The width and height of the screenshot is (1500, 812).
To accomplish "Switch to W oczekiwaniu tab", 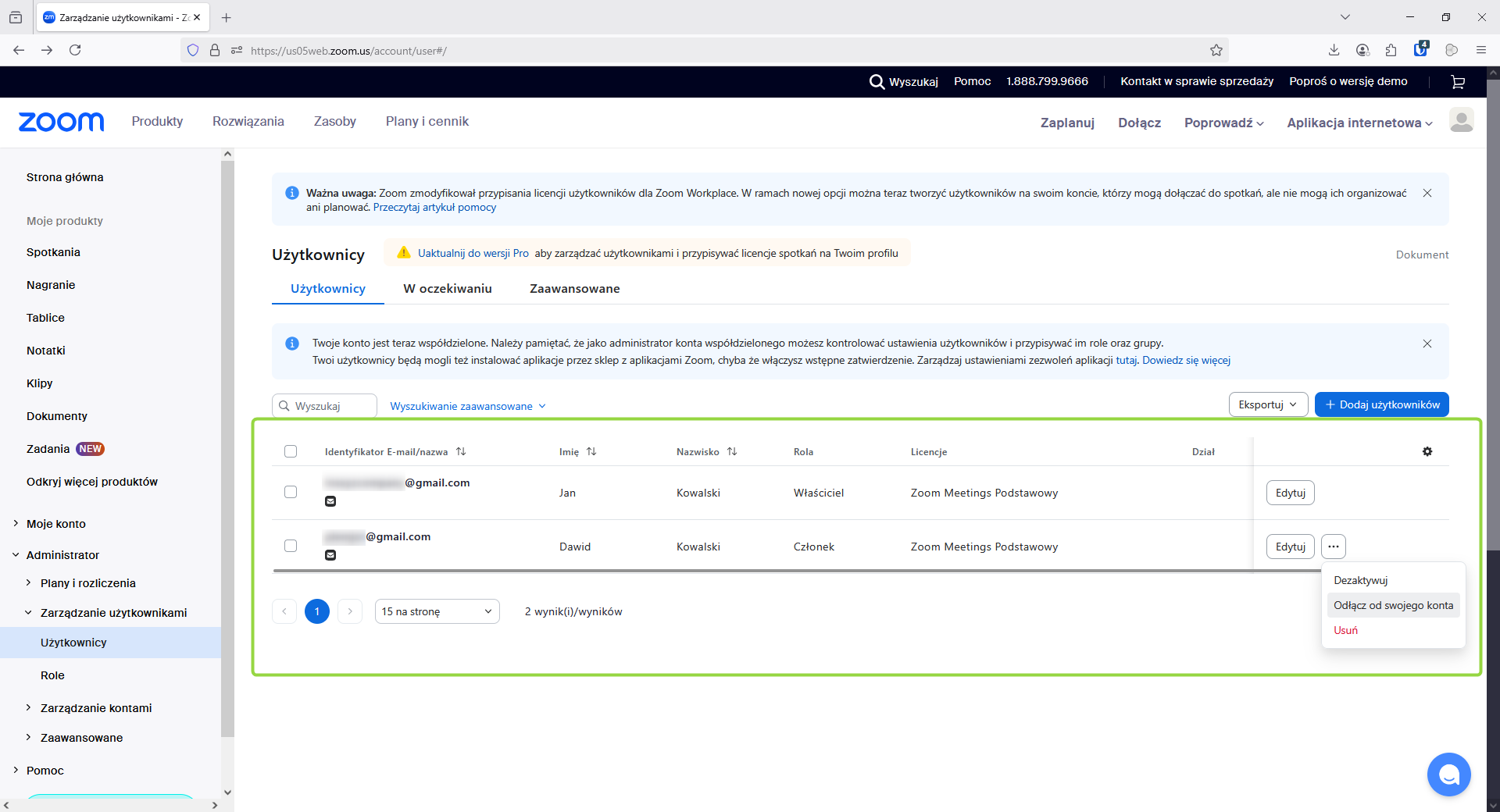I will pos(448,289).
